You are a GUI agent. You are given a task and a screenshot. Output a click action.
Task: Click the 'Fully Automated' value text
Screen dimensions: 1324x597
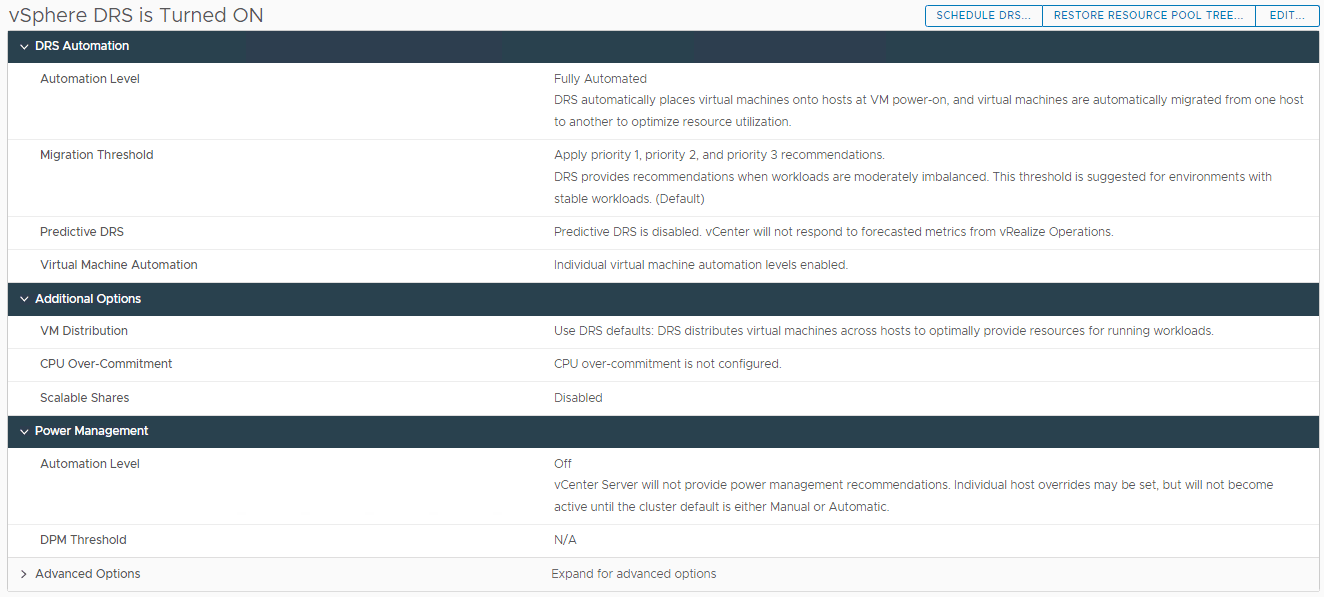[600, 79]
